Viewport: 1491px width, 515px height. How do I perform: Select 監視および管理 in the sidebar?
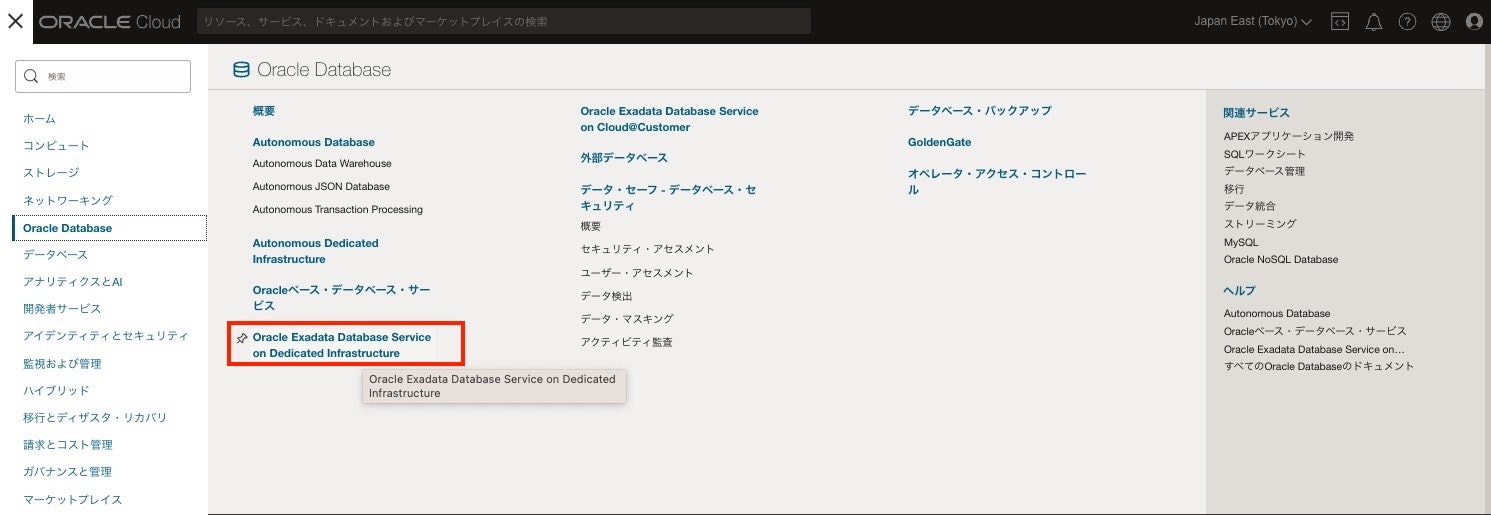tap(62, 363)
